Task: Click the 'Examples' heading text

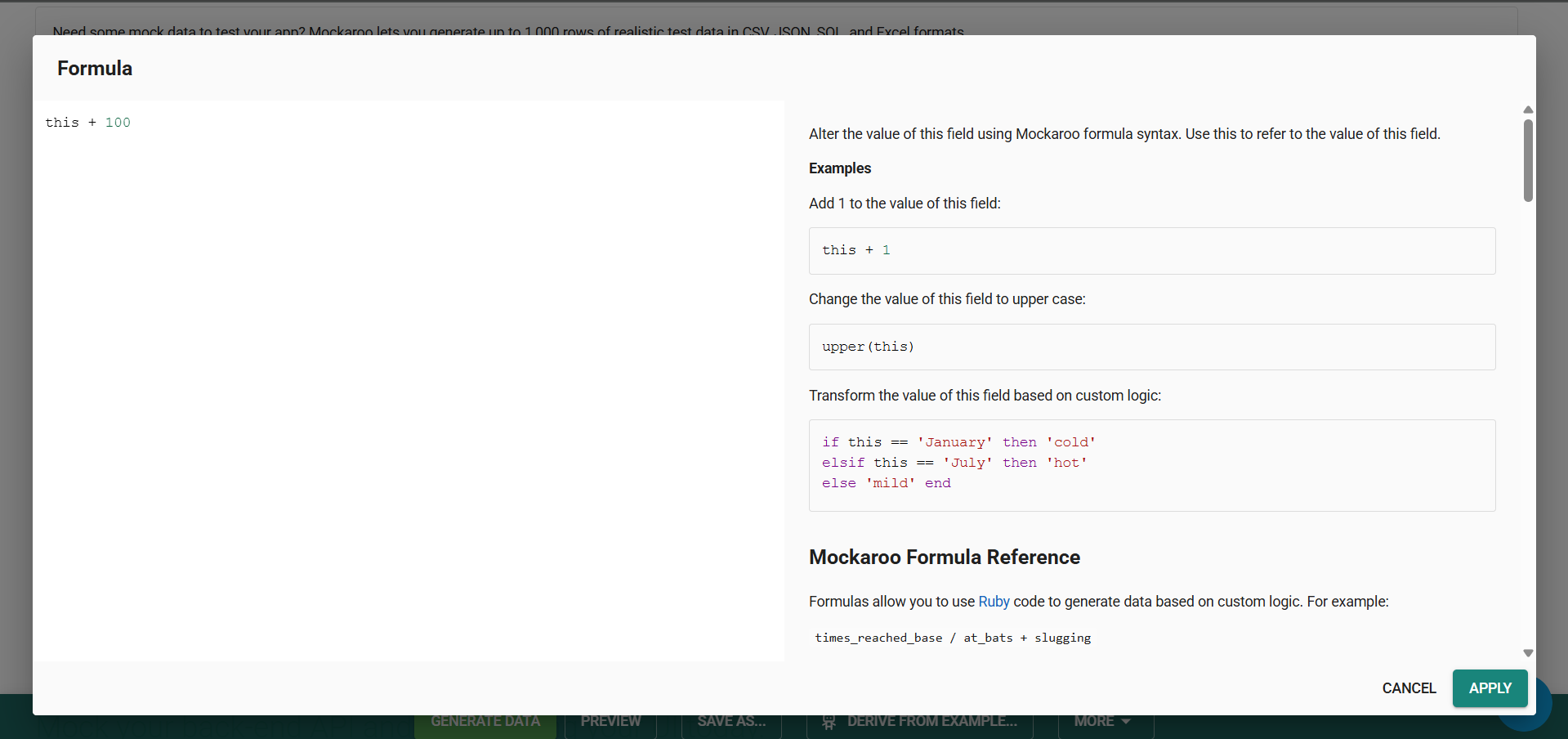Action: click(840, 168)
